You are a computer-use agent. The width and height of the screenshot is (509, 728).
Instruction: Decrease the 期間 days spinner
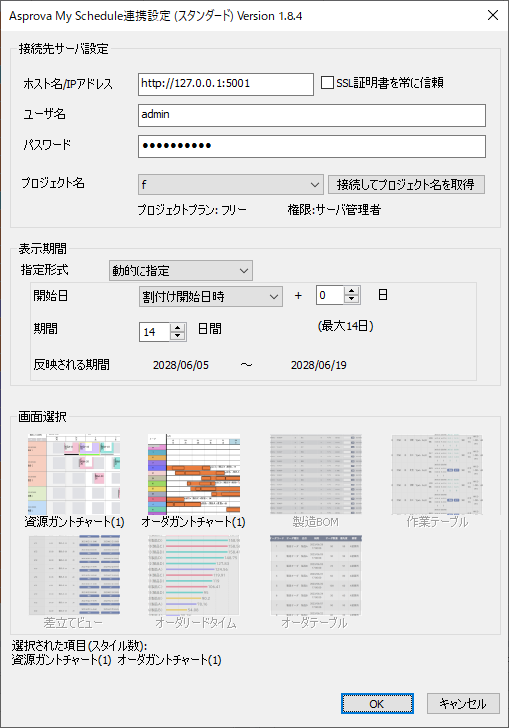click(x=178, y=336)
